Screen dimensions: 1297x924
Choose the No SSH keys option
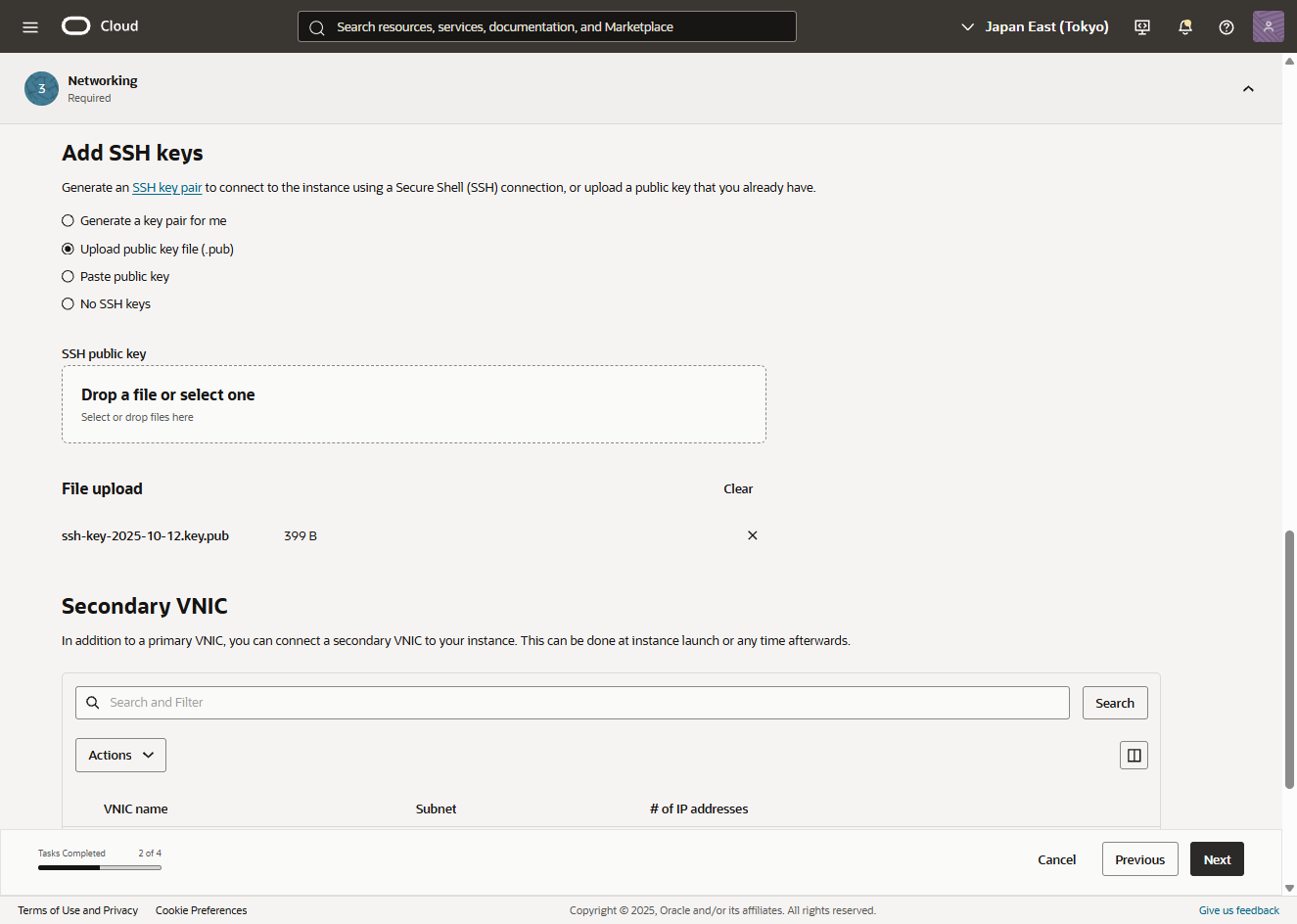pos(69,304)
